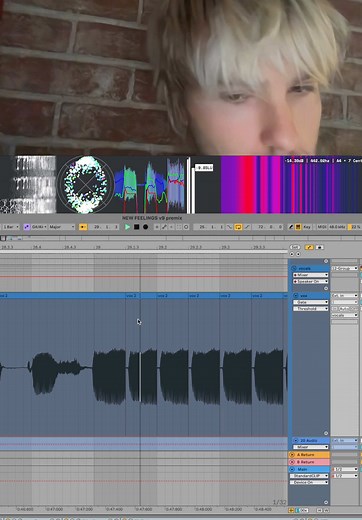Fold the Main track

292,469
